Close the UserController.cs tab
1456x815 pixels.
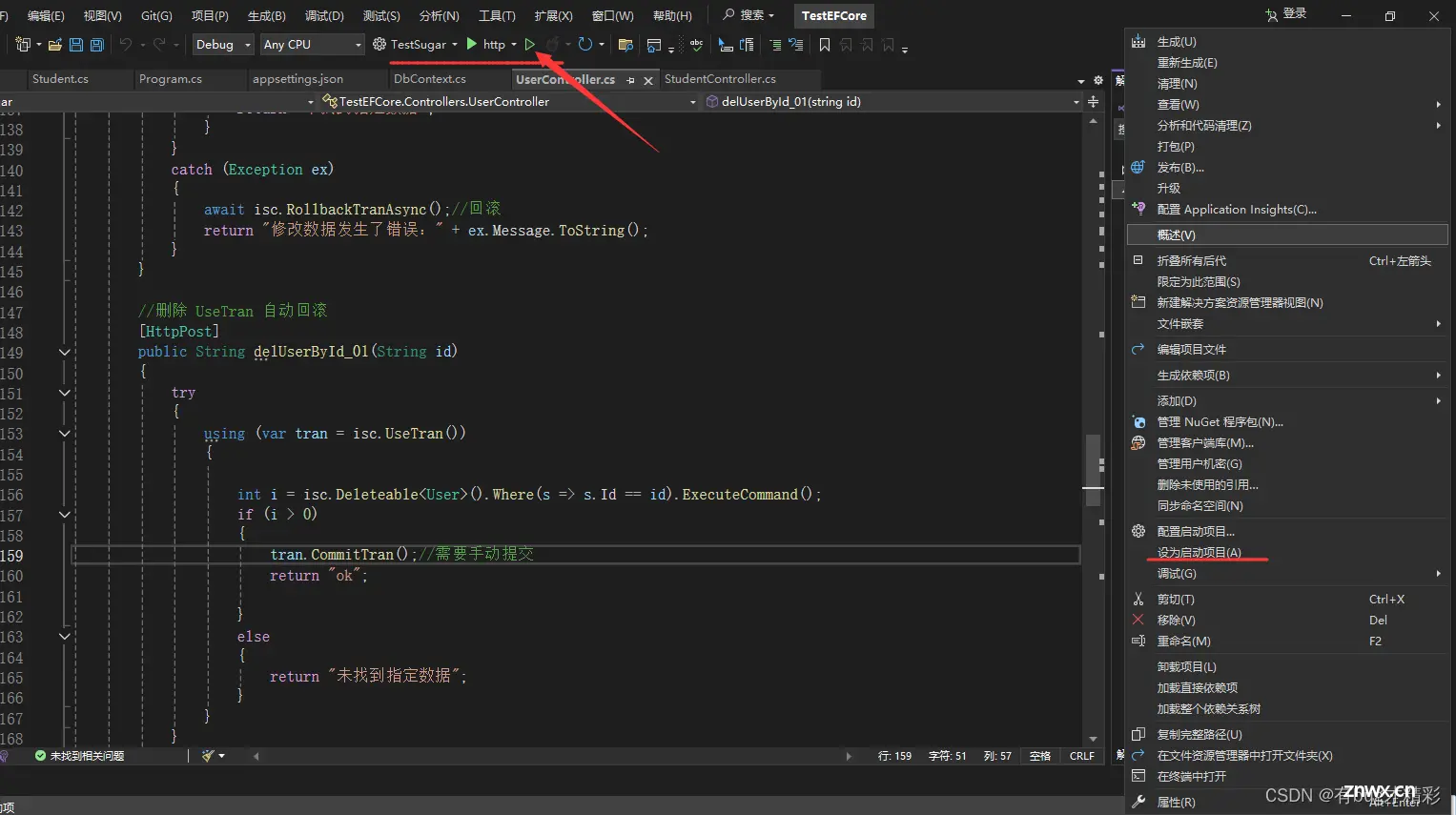648,80
